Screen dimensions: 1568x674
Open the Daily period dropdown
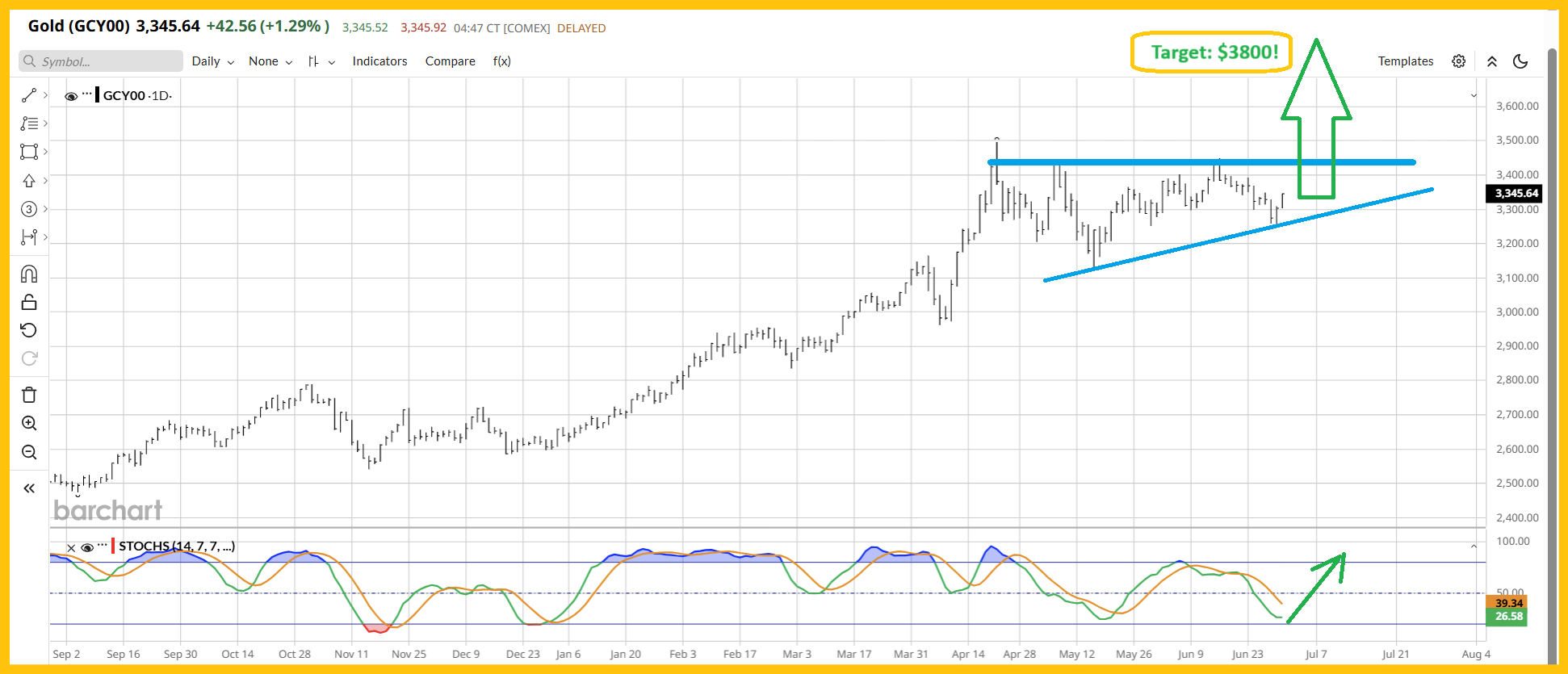(x=213, y=61)
